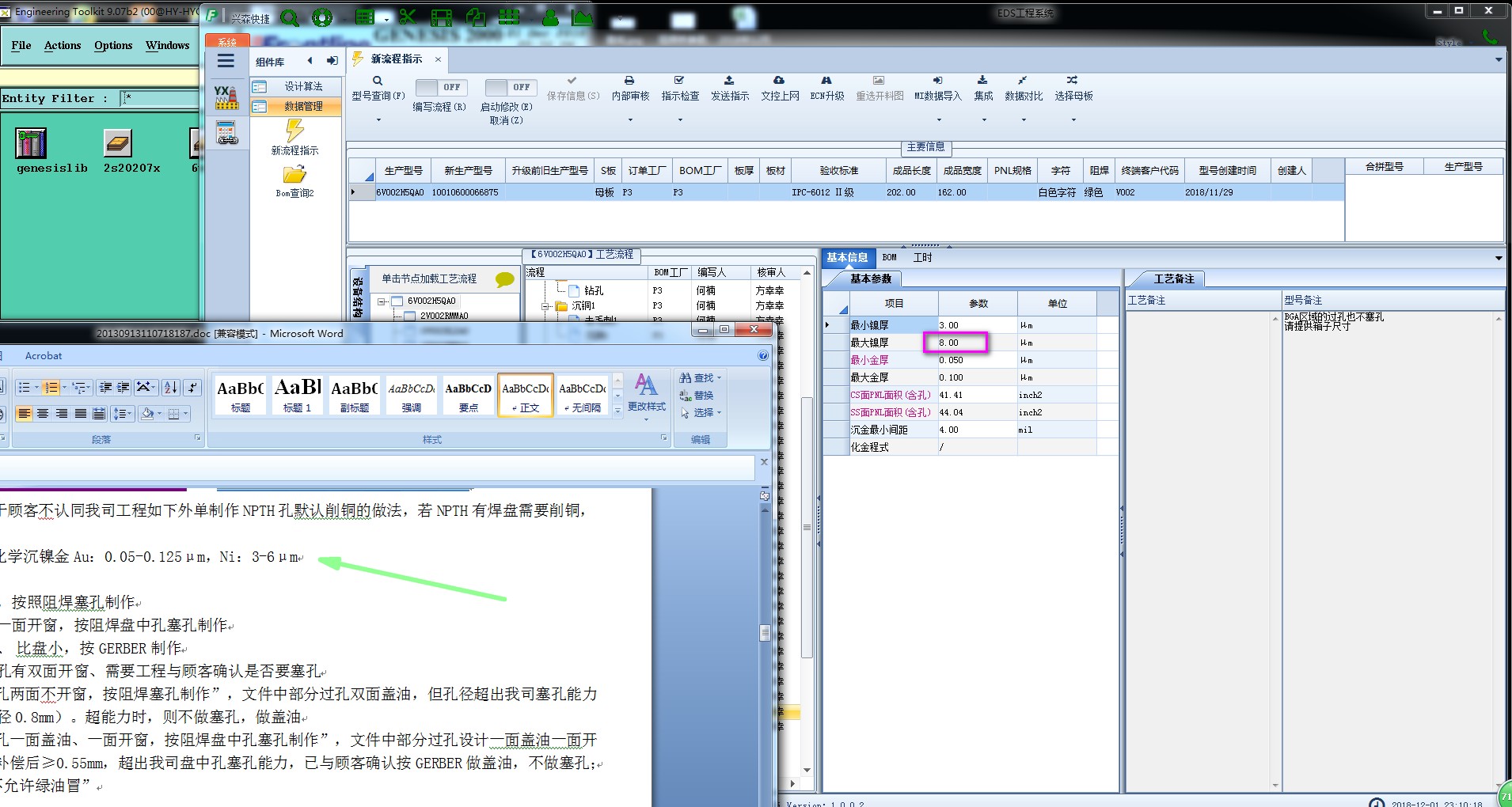
Task: Click the ECN升级 icon
Action: (826, 81)
